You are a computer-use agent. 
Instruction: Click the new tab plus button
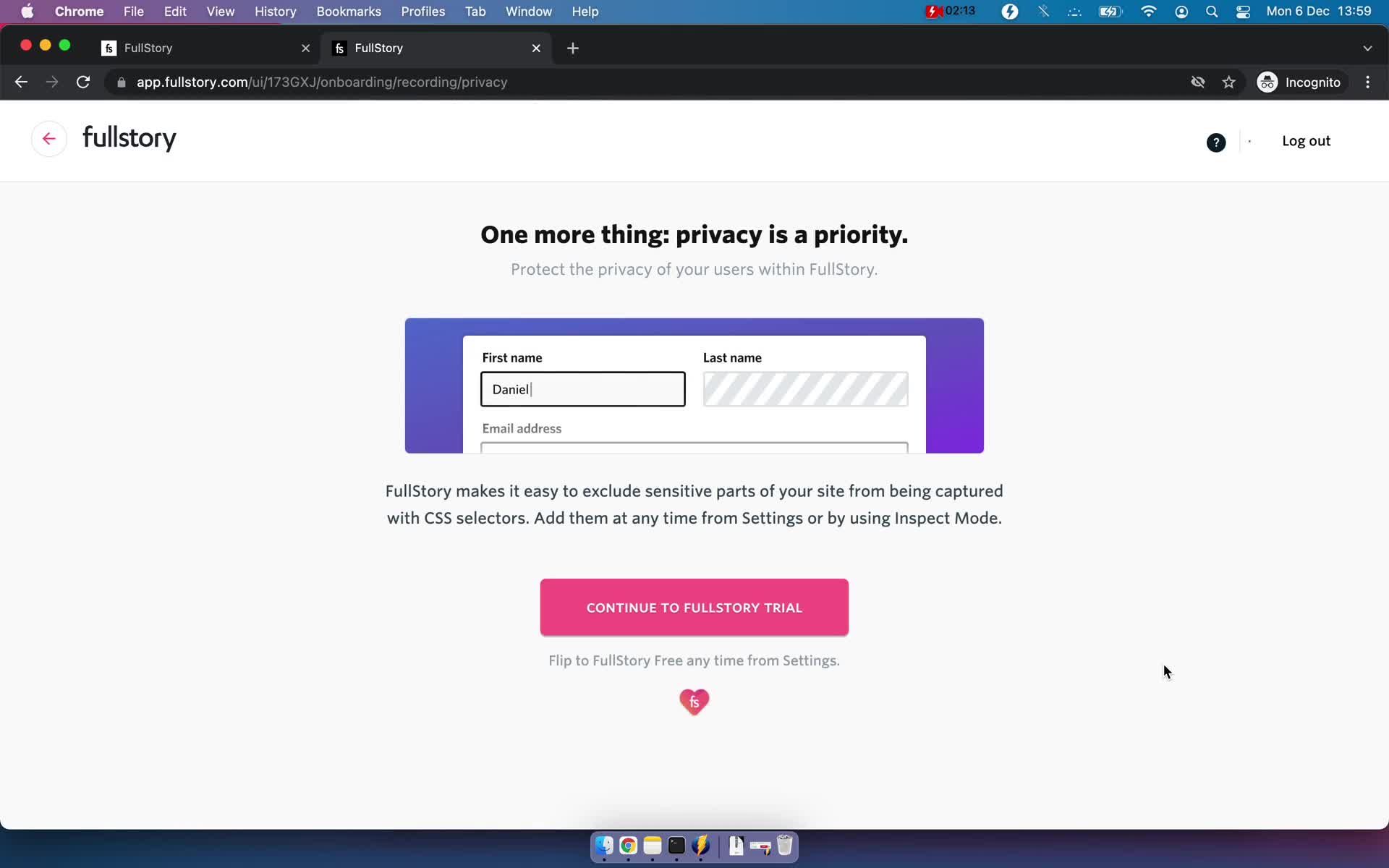coord(573,48)
